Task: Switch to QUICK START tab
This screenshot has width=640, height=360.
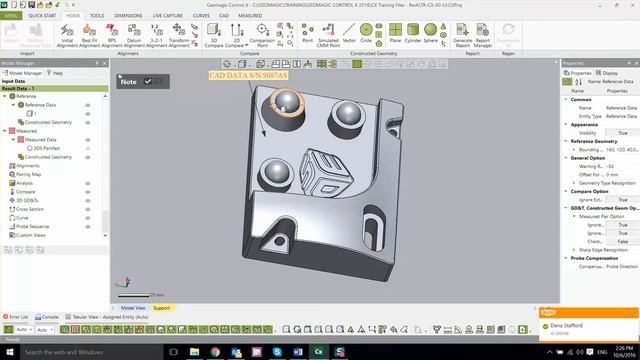Action: pyautogui.click(x=42, y=16)
